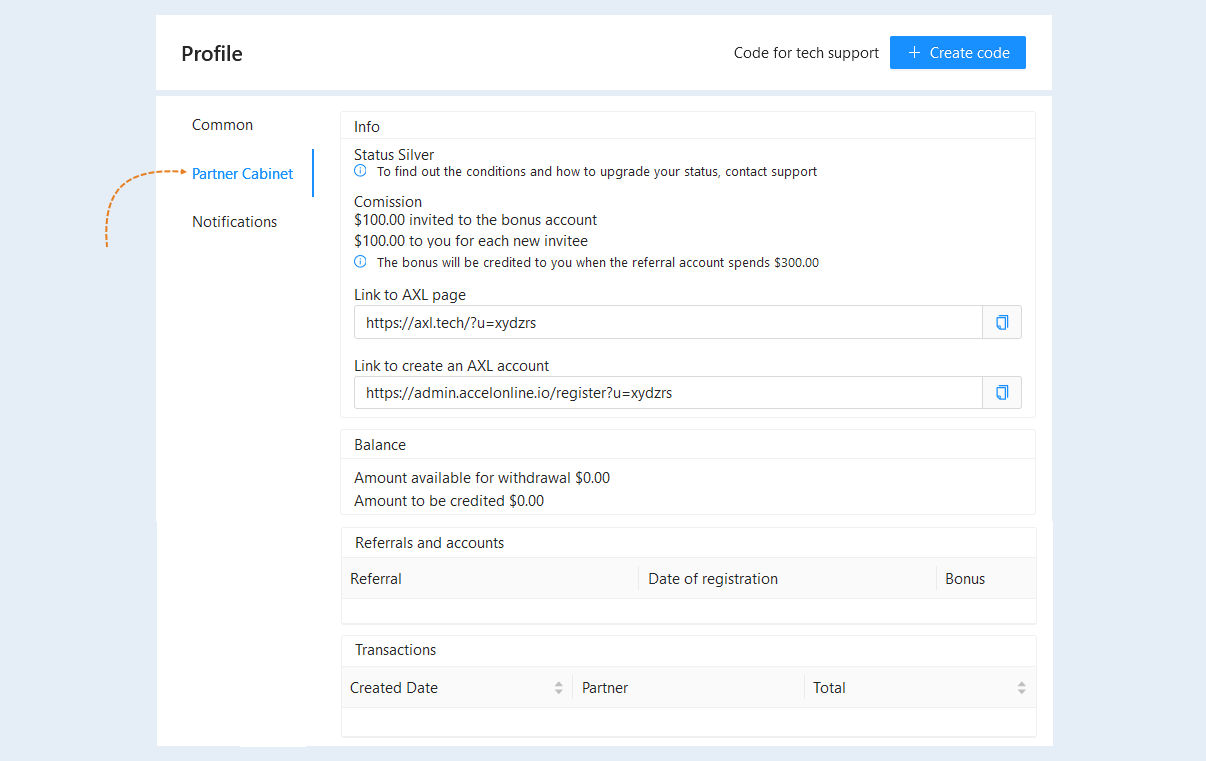Open the Common profile tab
1206x761 pixels.
point(222,125)
